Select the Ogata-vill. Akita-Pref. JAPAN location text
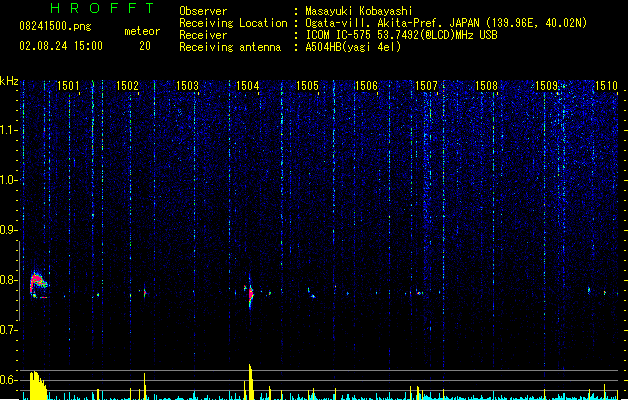 coord(446,23)
